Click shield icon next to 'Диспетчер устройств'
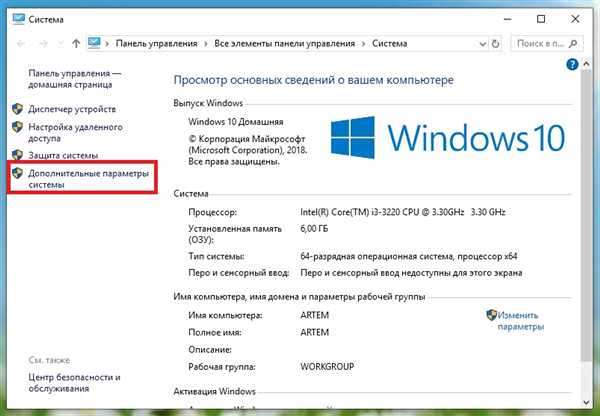 (17, 109)
